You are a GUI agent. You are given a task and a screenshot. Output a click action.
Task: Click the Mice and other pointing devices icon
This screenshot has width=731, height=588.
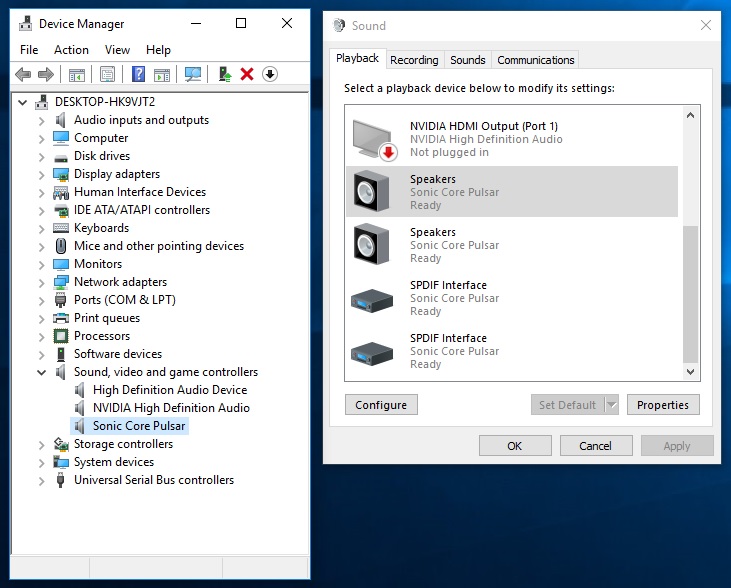coord(61,246)
